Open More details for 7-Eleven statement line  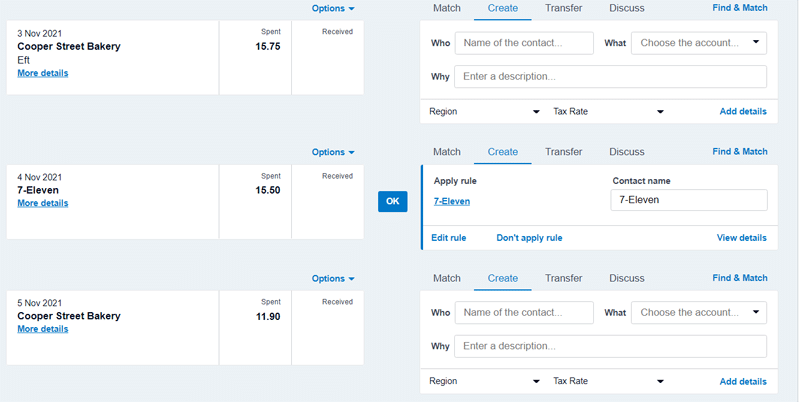(x=42, y=203)
